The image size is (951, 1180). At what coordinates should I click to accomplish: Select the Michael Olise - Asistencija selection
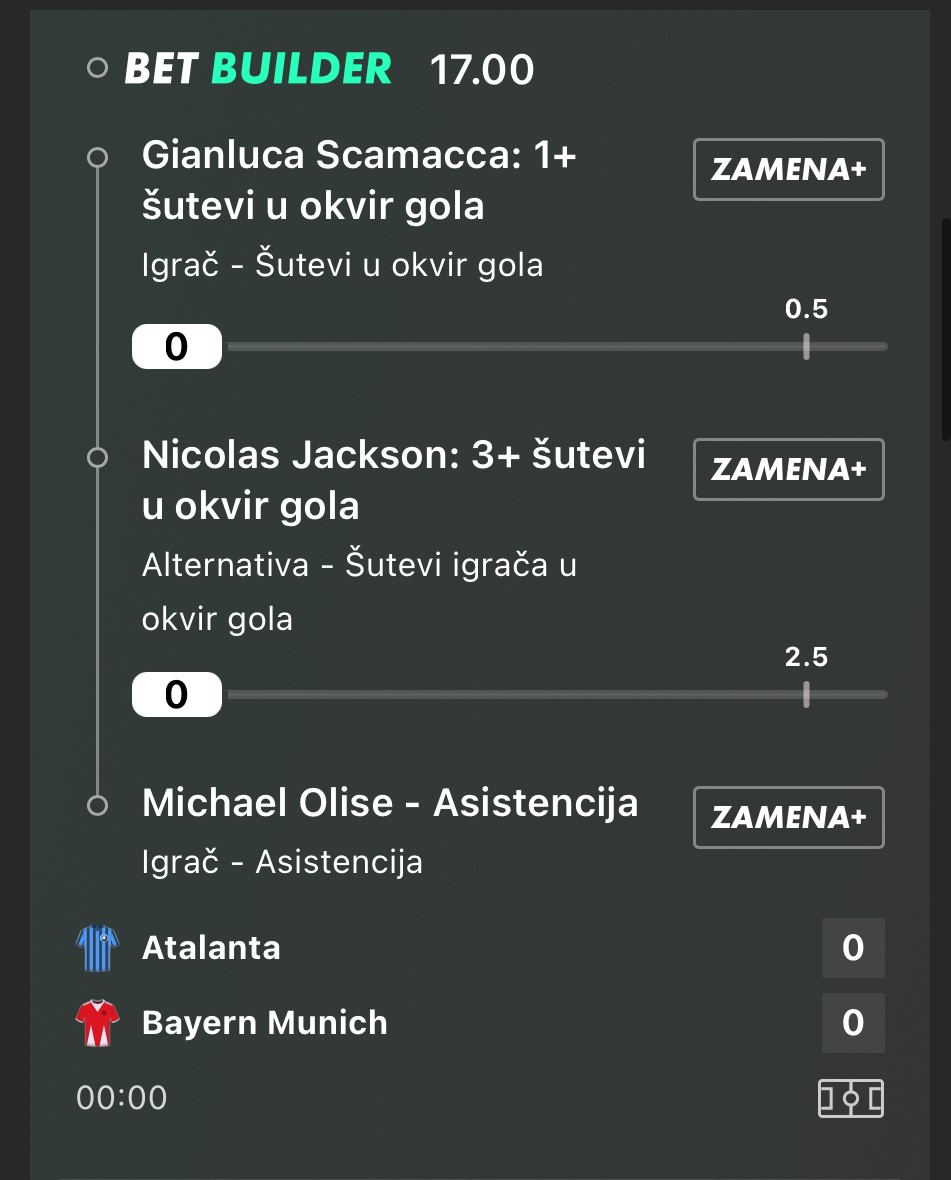pyautogui.click(x=390, y=804)
